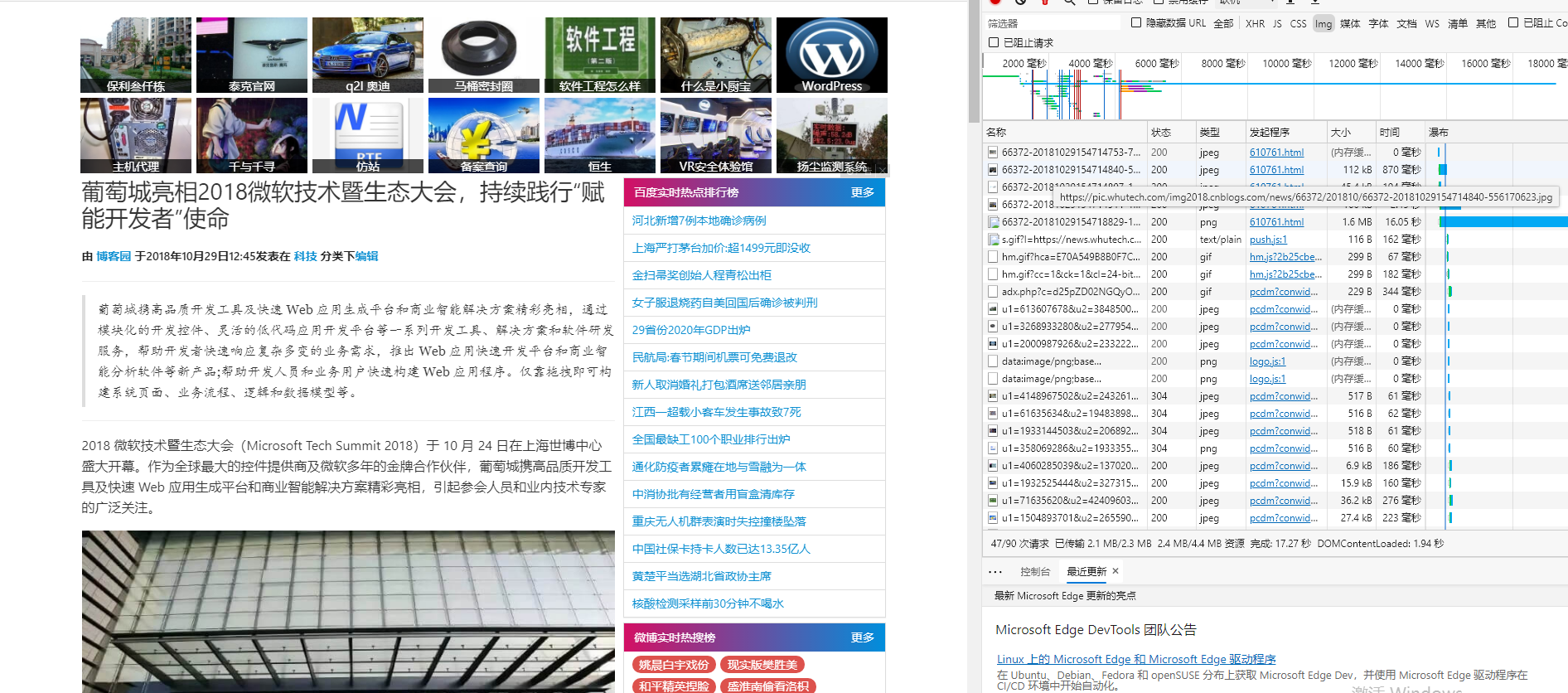
Task: Open the q2l 奥迪 ad thumbnail
Action: coord(368,55)
